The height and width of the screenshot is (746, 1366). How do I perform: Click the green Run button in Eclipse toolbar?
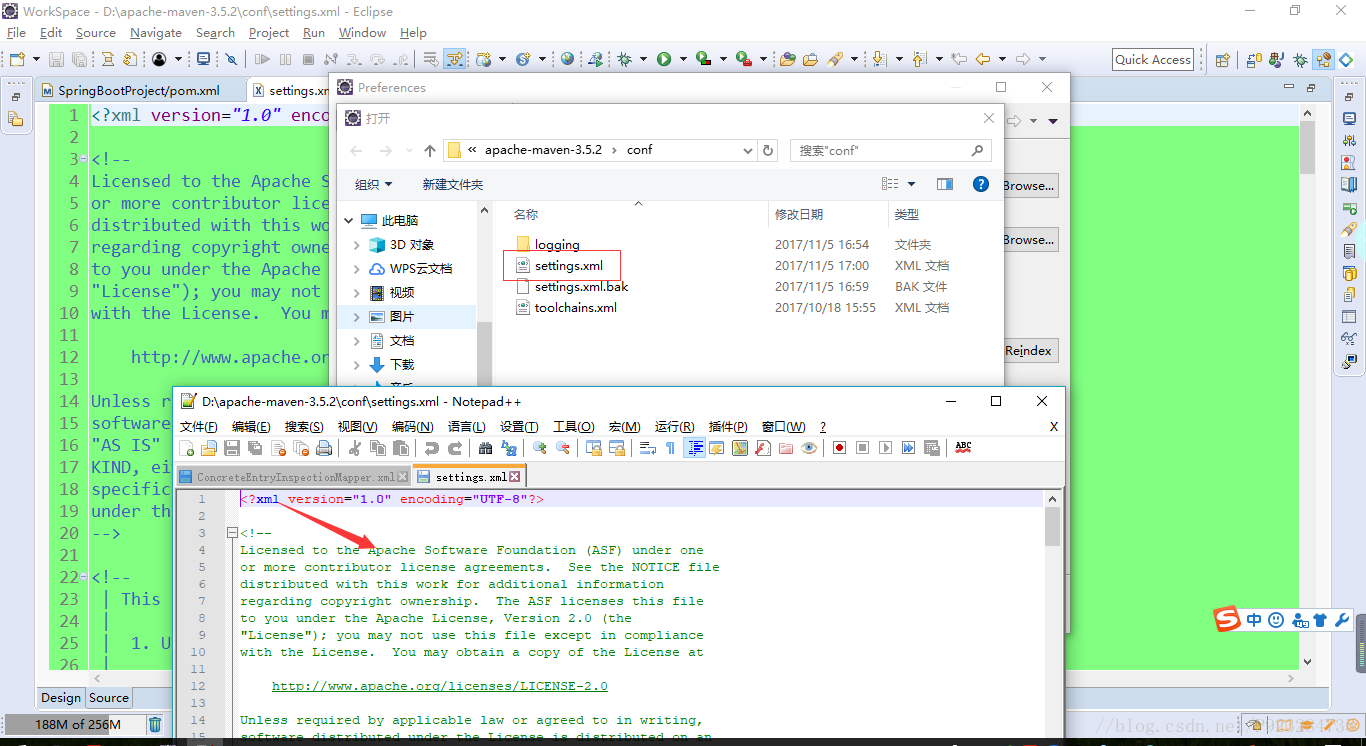point(664,59)
